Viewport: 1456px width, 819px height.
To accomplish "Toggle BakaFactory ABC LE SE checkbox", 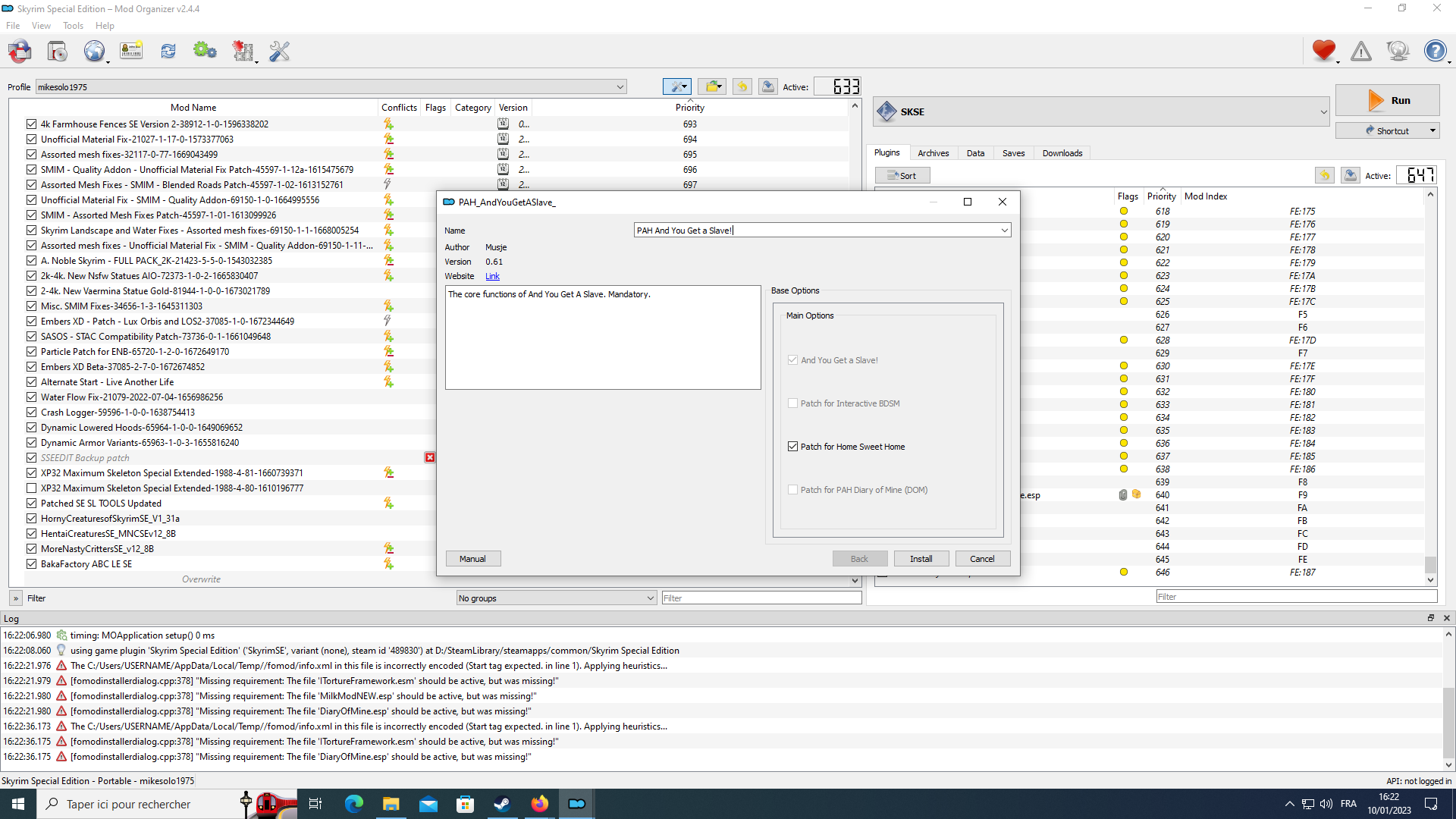I will point(31,563).
